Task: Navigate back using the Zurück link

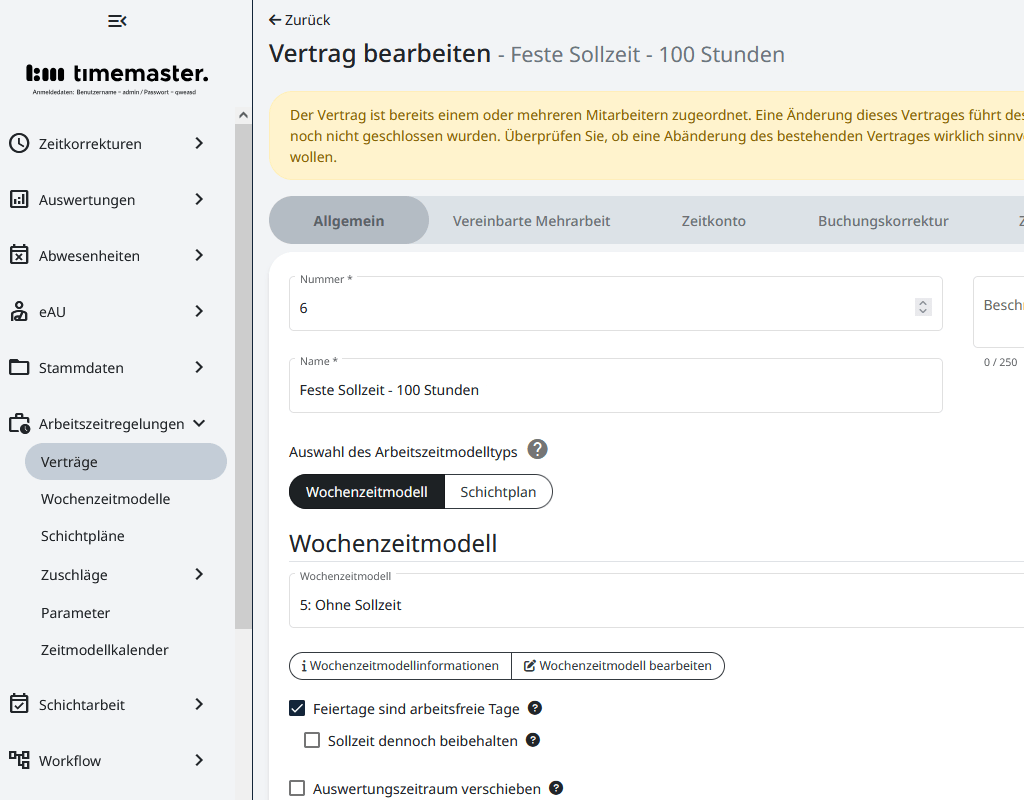Action: click(x=298, y=19)
